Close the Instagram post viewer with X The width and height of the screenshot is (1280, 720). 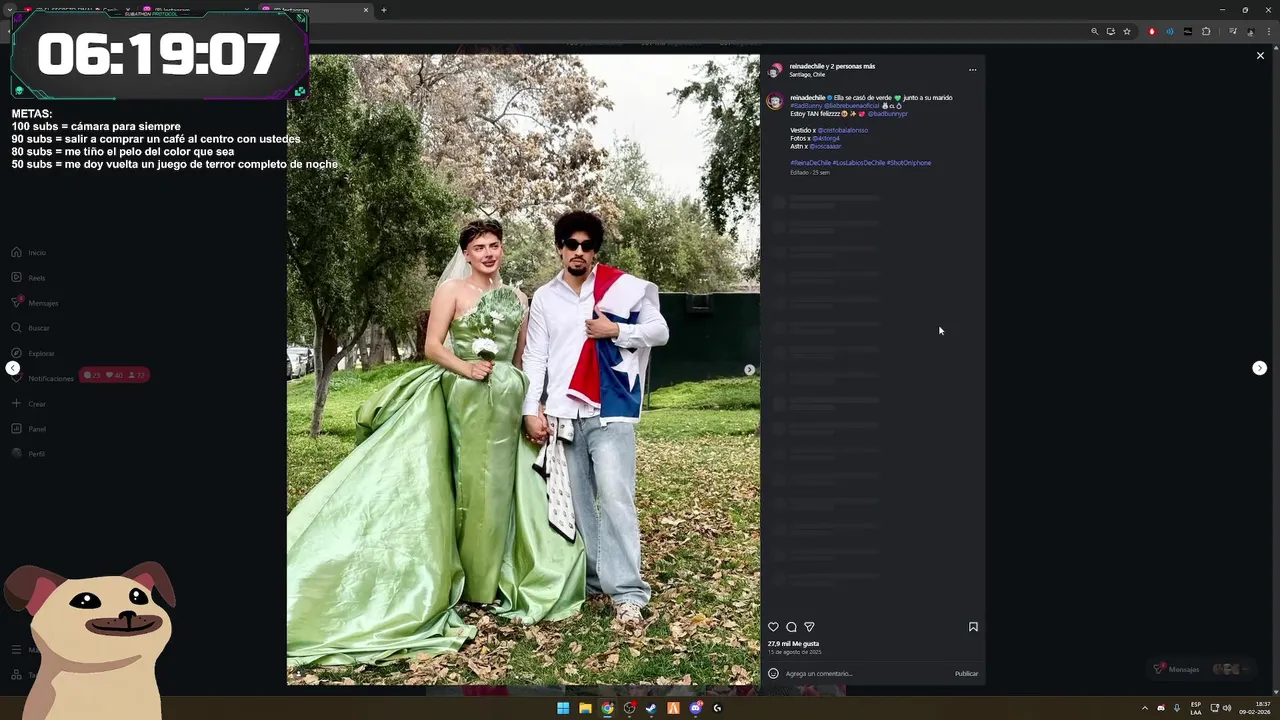point(1260,56)
